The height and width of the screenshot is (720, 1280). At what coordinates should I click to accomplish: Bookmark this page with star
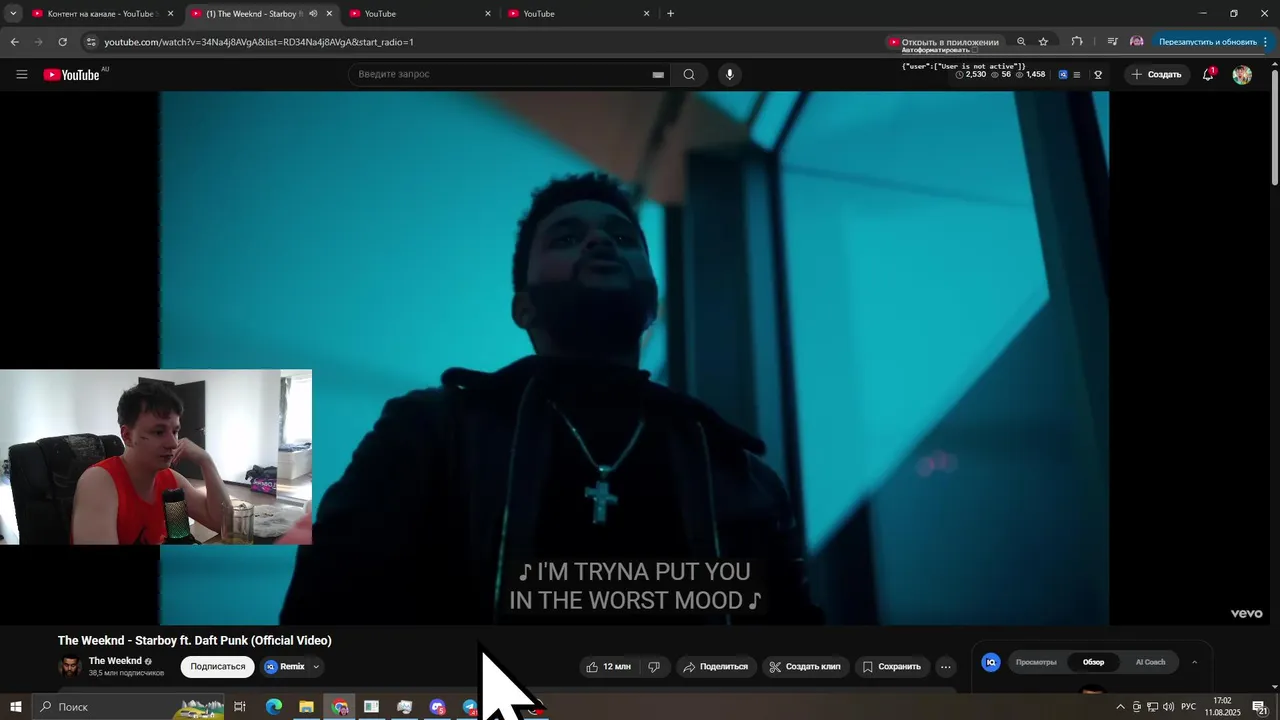1043,42
